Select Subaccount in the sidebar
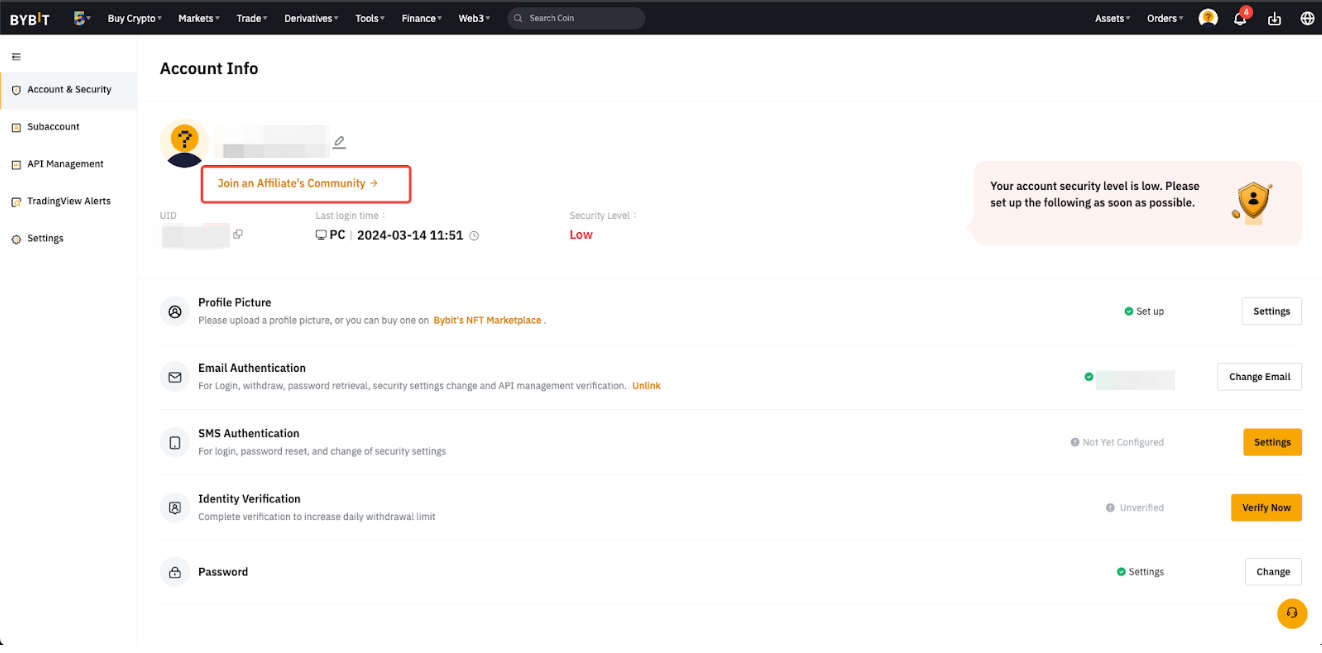Screen dimensions: 1322x653 54,126
